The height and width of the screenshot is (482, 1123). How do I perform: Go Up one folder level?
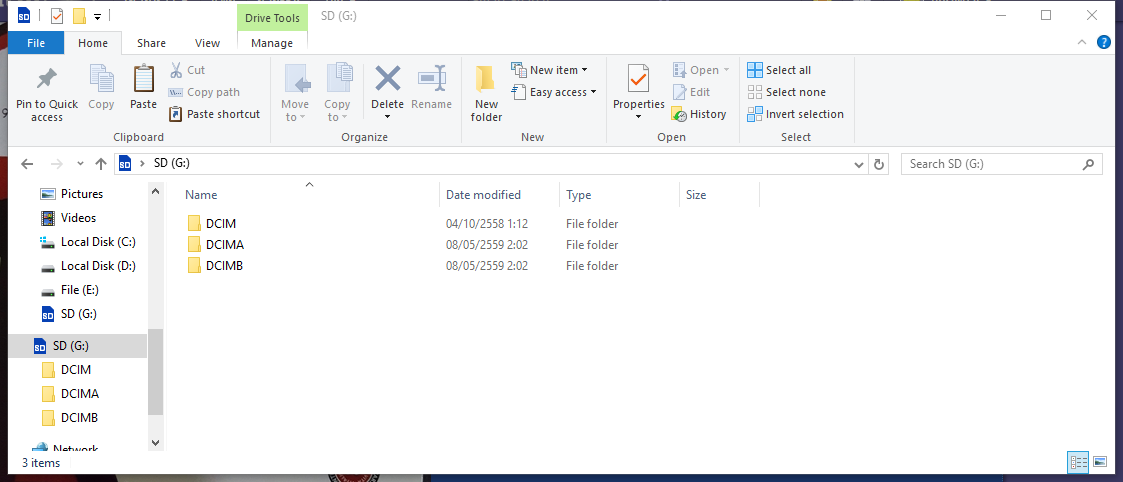tap(101, 164)
